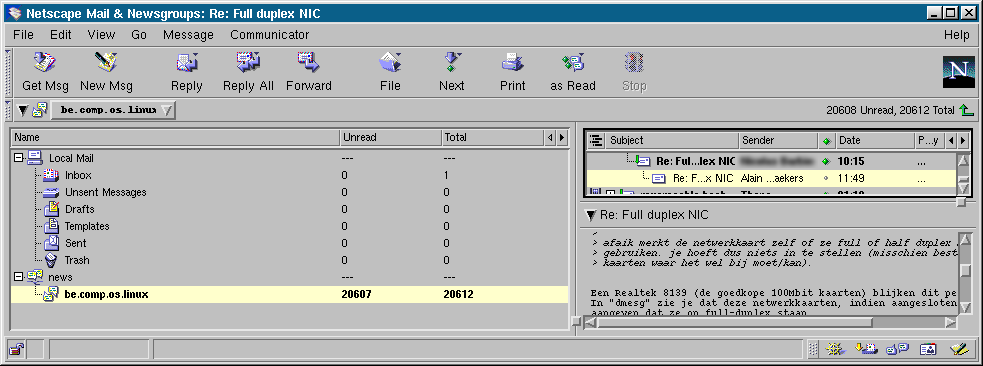The image size is (983, 366).
Task: Open the Edit menu
Action: [x=61, y=35]
